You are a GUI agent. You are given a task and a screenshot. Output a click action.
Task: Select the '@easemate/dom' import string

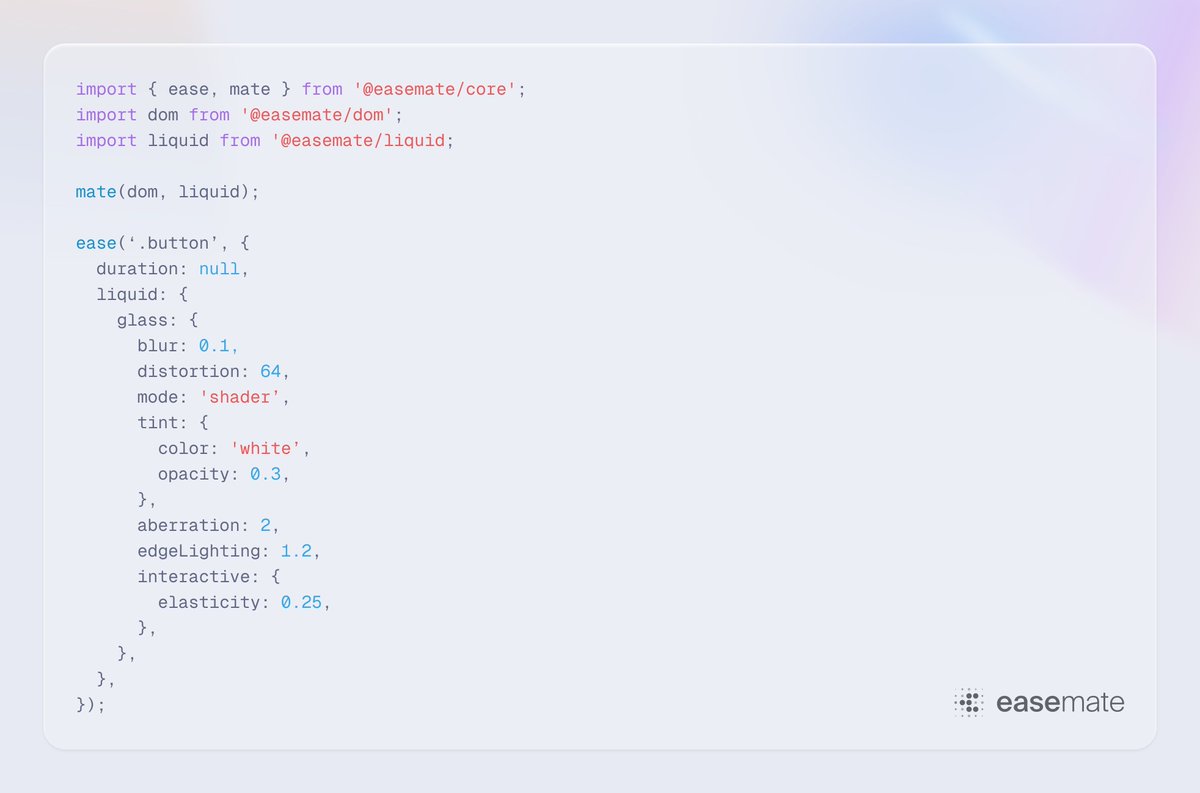pyautogui.click(x=317, y=115)
